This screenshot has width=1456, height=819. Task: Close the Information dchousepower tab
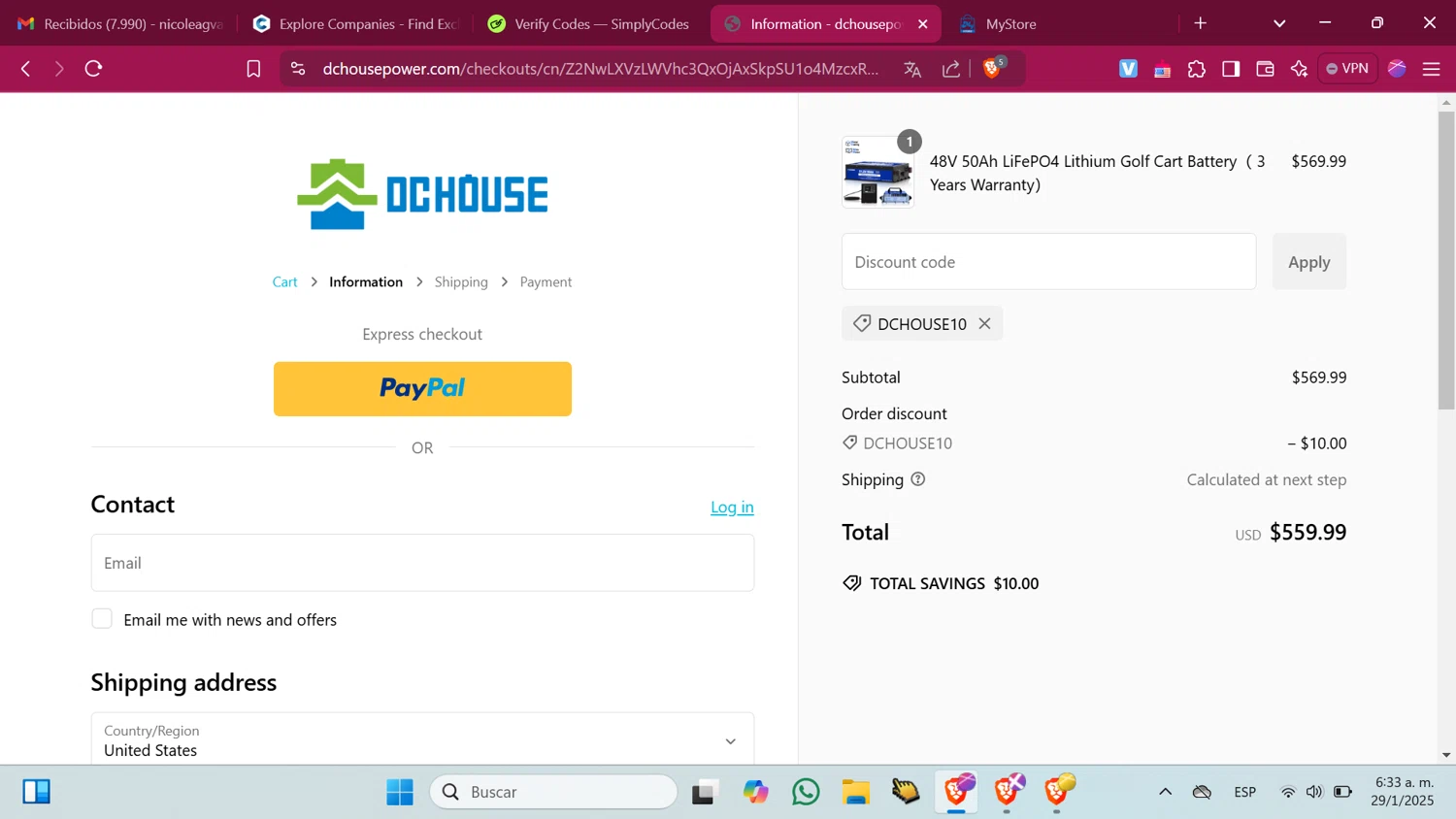point(922,23)
